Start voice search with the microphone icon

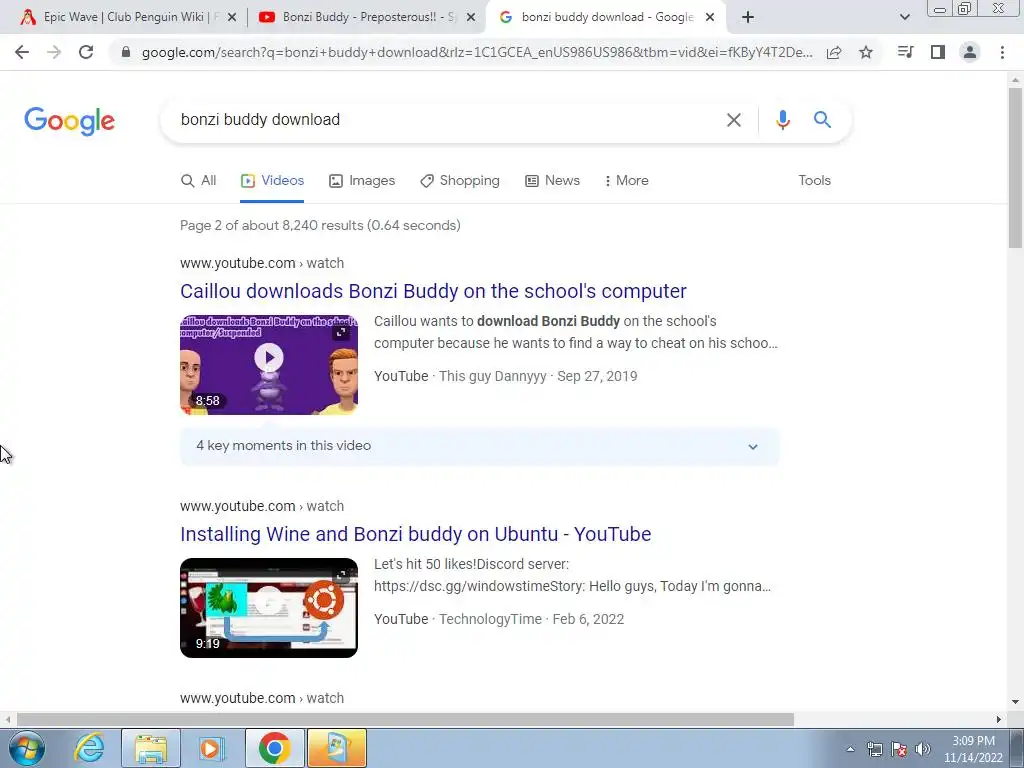coord(783,120)
